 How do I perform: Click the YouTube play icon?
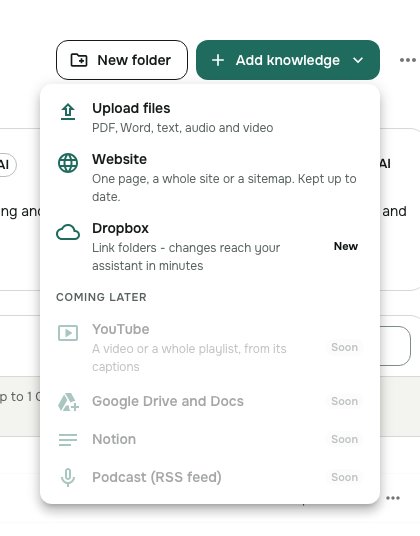click(68, 333)
